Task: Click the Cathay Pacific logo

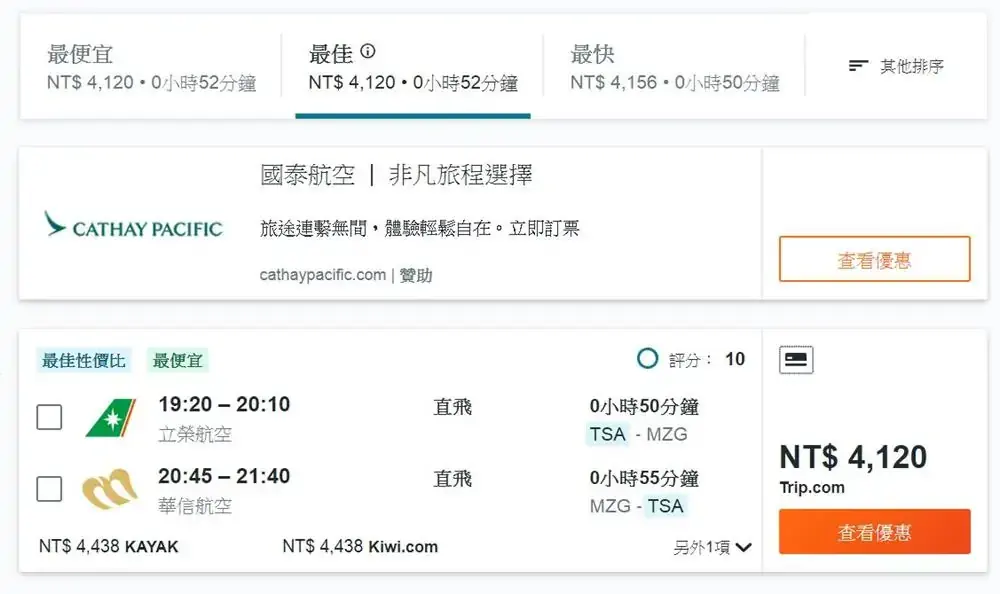Action: (133, 225)
